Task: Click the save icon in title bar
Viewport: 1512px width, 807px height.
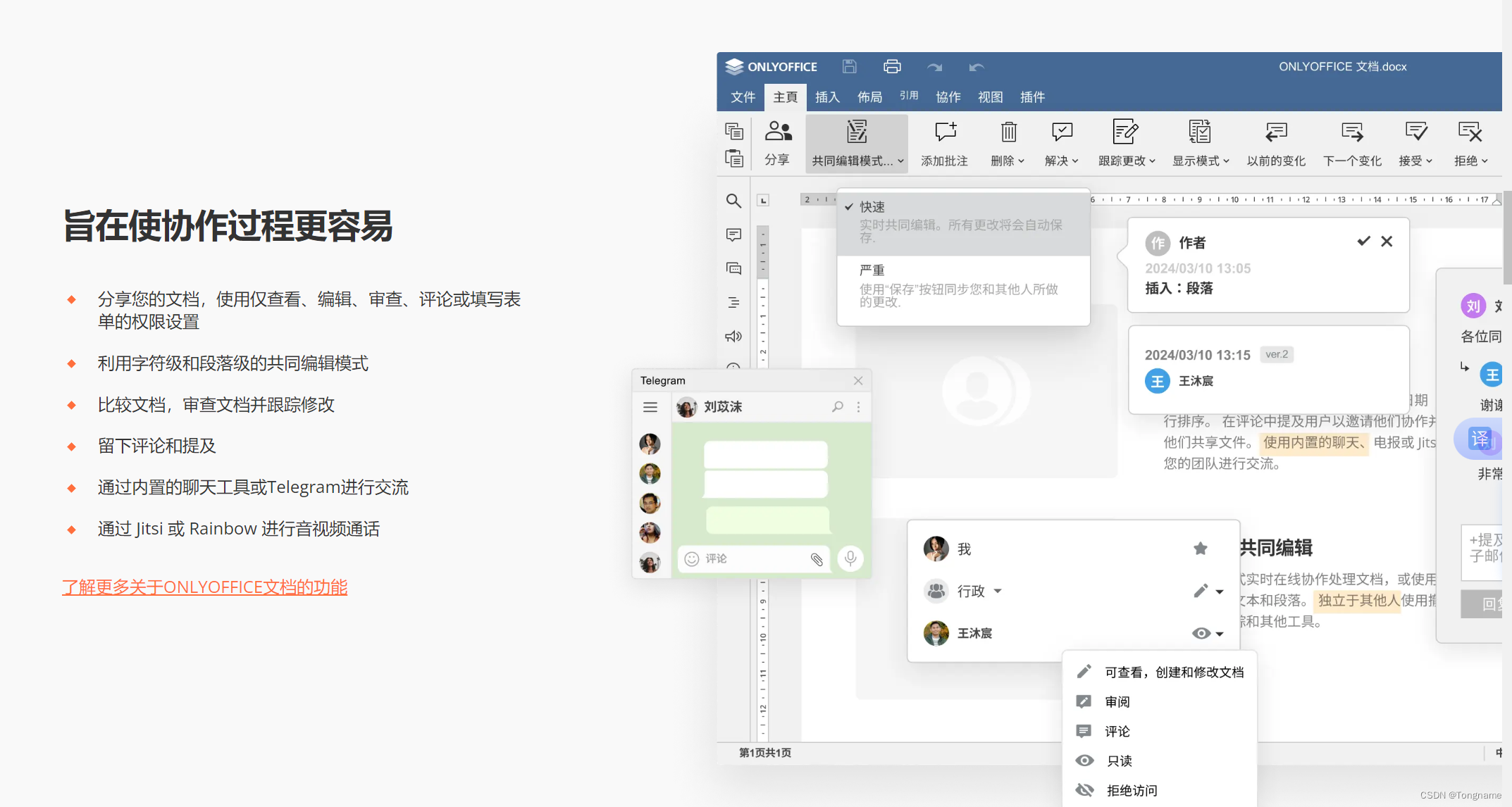Action: tap(849, 66)
